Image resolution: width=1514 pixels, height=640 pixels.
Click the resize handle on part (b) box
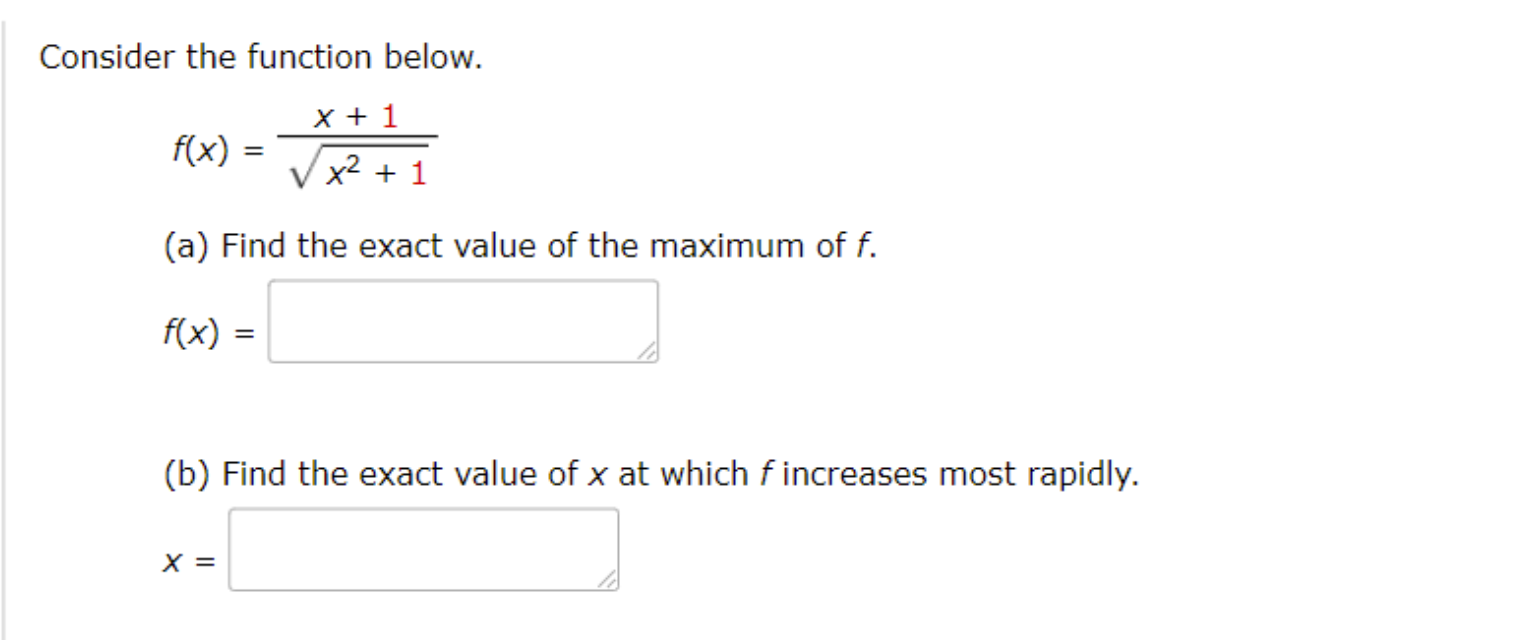608,579
